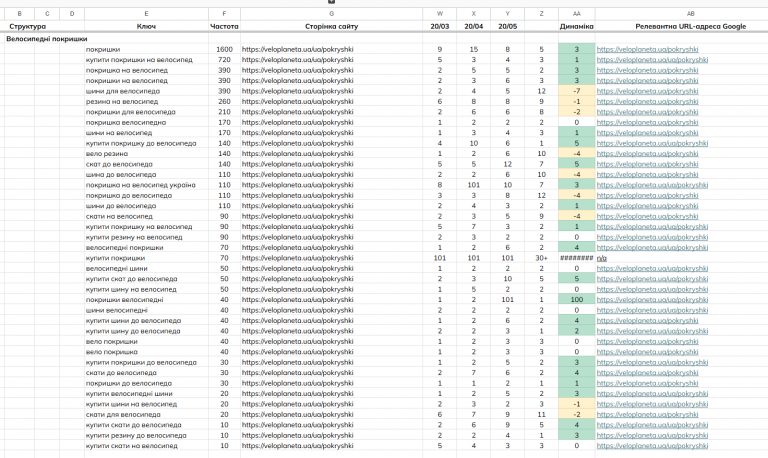Select the frequency cell 720
Screen dimensions: 768x458
[x=224, y=60]
